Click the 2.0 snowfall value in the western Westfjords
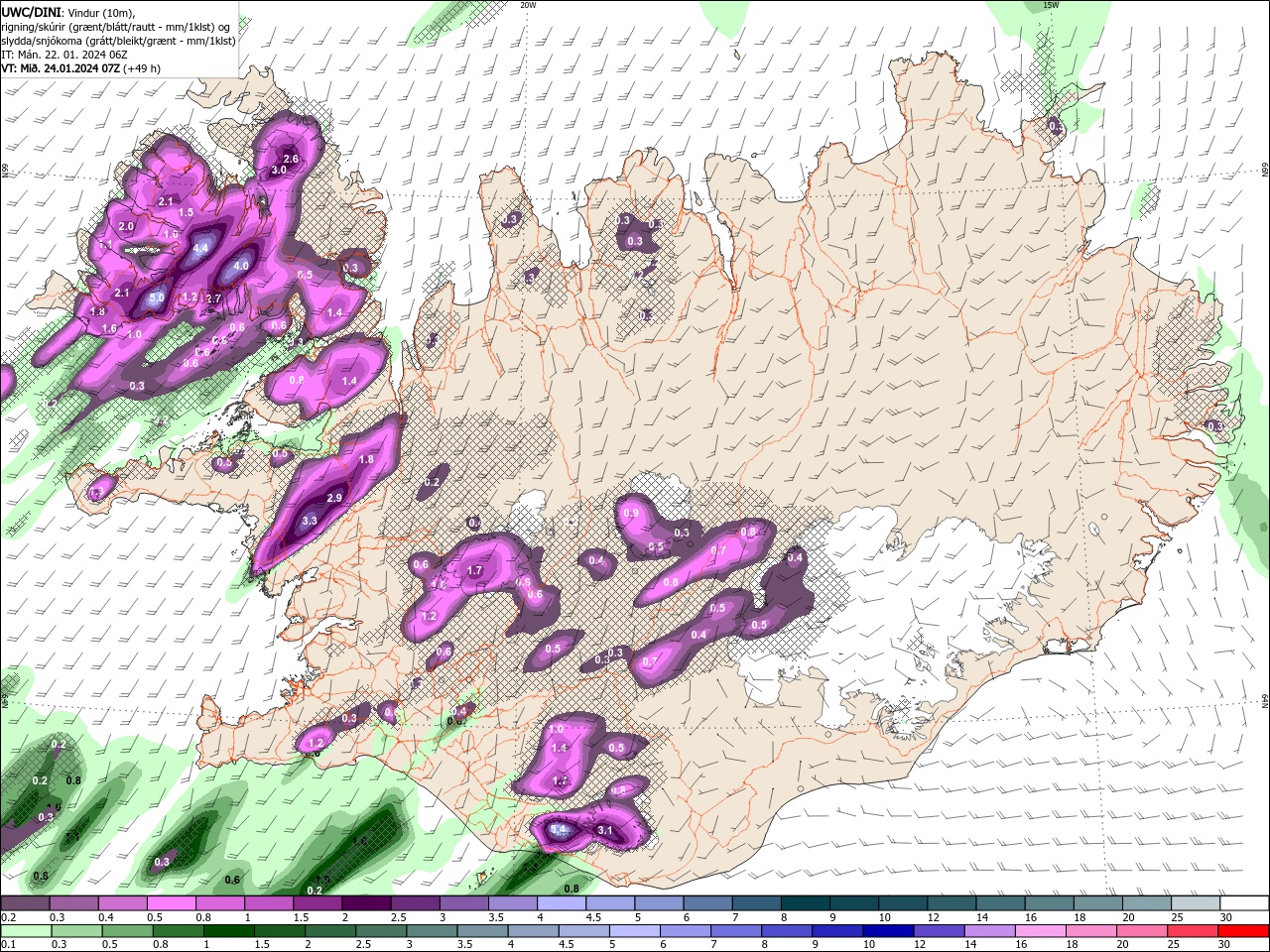1270x952 pixels. coord(126,226)
